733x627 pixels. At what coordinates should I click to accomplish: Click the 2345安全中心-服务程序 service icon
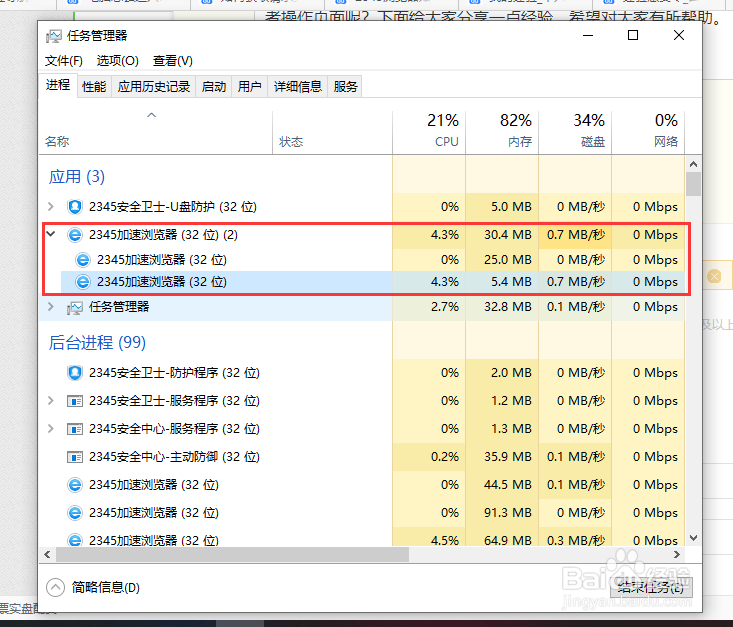coord(75,429)
